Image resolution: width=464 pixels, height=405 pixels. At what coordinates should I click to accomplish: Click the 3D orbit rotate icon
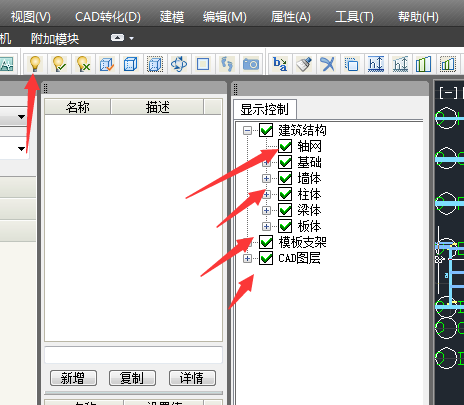click(179, 63)
